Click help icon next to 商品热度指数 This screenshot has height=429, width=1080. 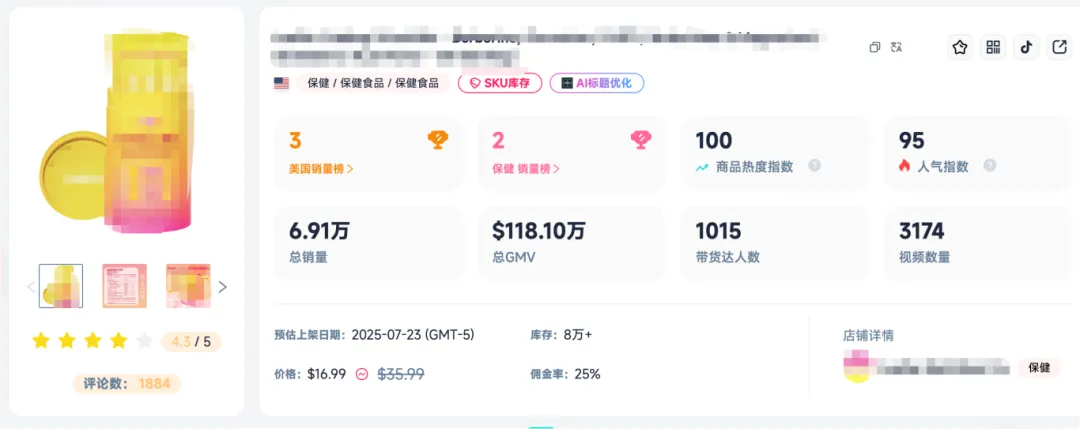click(814, 166)
